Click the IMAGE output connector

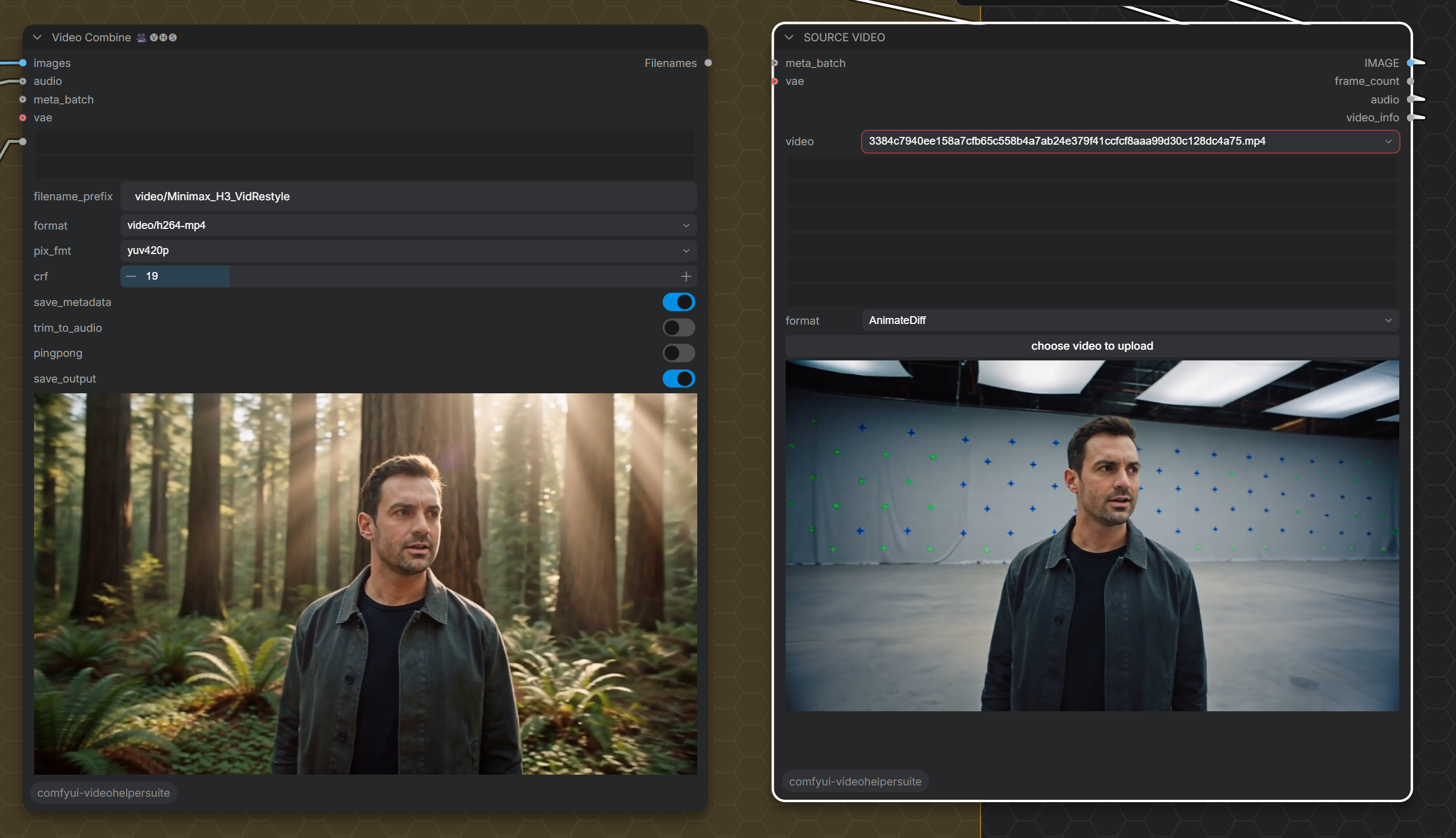pyautogui.click(x=1411, y=63)
